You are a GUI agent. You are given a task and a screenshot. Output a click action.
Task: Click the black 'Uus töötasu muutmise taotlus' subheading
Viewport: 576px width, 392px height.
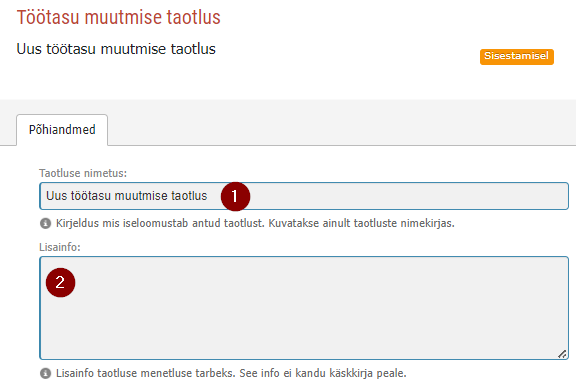116,49
